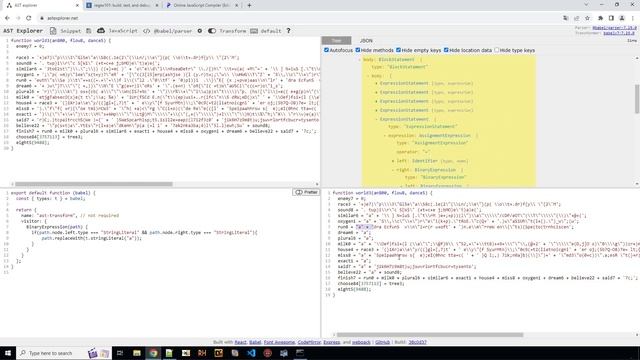Viewport: 640px width, 360px height.
Task: Close the regex101 browser tab
Action: click(x=157, y=5)
